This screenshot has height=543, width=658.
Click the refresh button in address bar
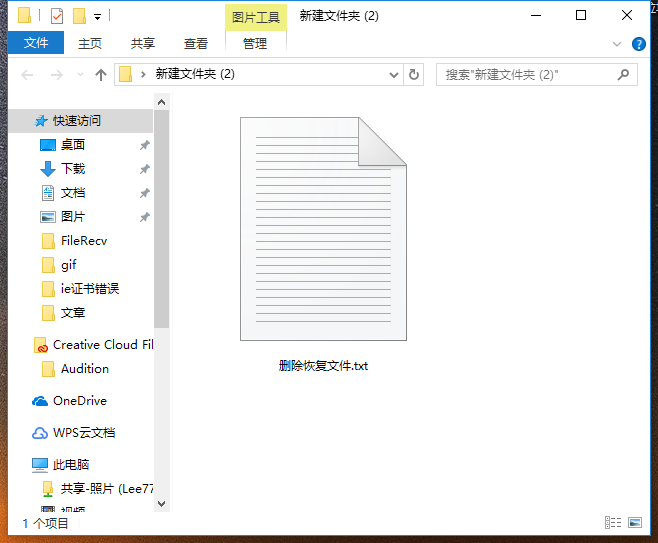pyautogui.click(x=415, y=75)
